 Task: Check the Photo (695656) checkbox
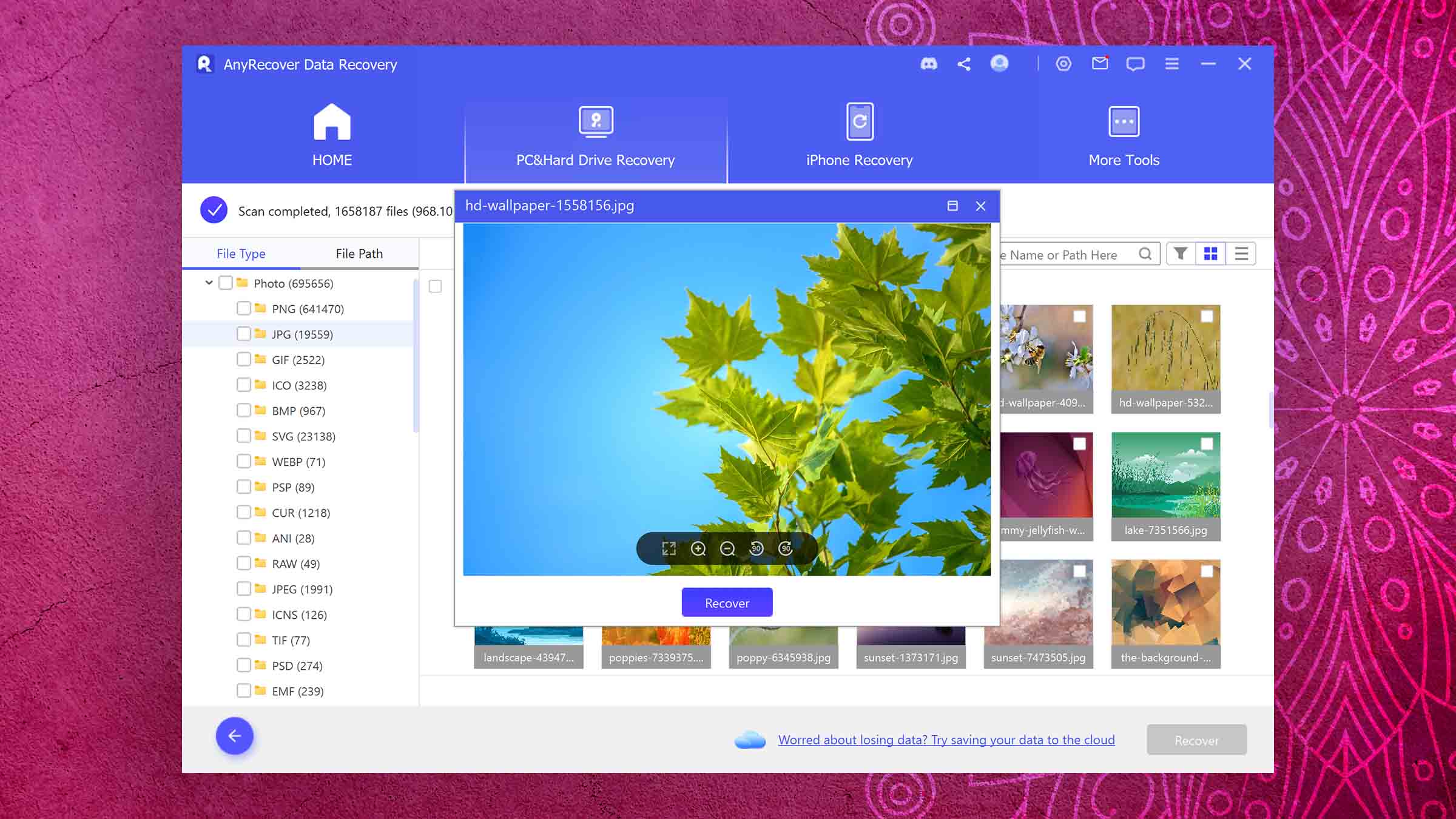click(x=226, y=283)
